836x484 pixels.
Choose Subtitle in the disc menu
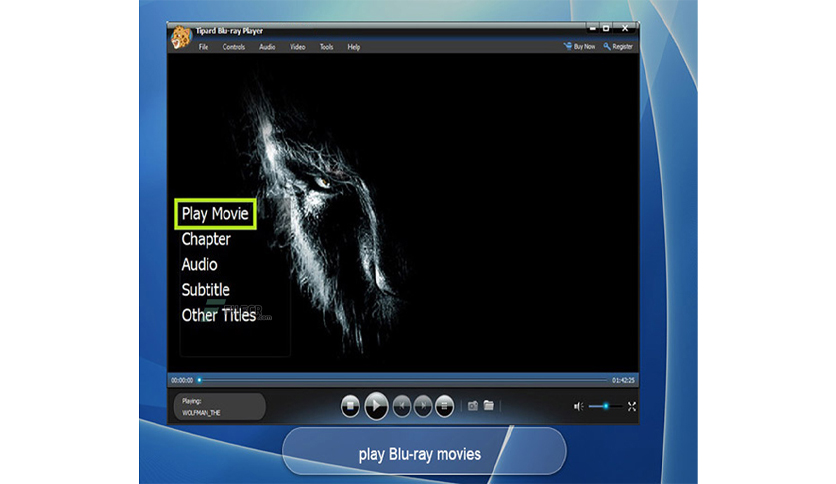[205, 289]
